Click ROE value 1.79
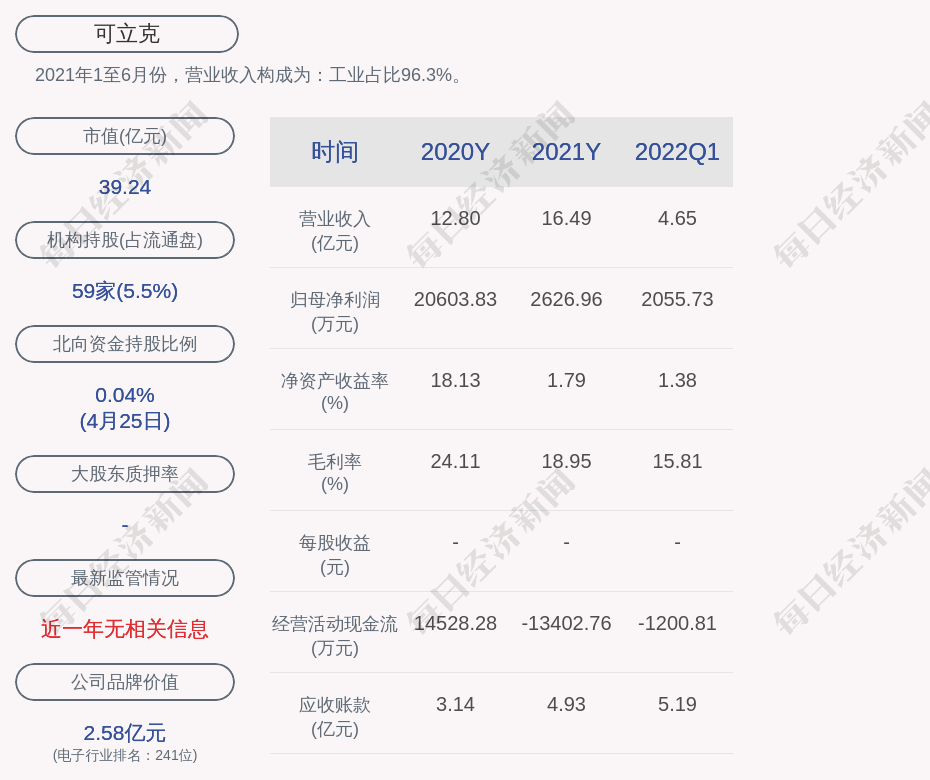The width and height of the screenshot is (930, 780). [x=566, y=380]
